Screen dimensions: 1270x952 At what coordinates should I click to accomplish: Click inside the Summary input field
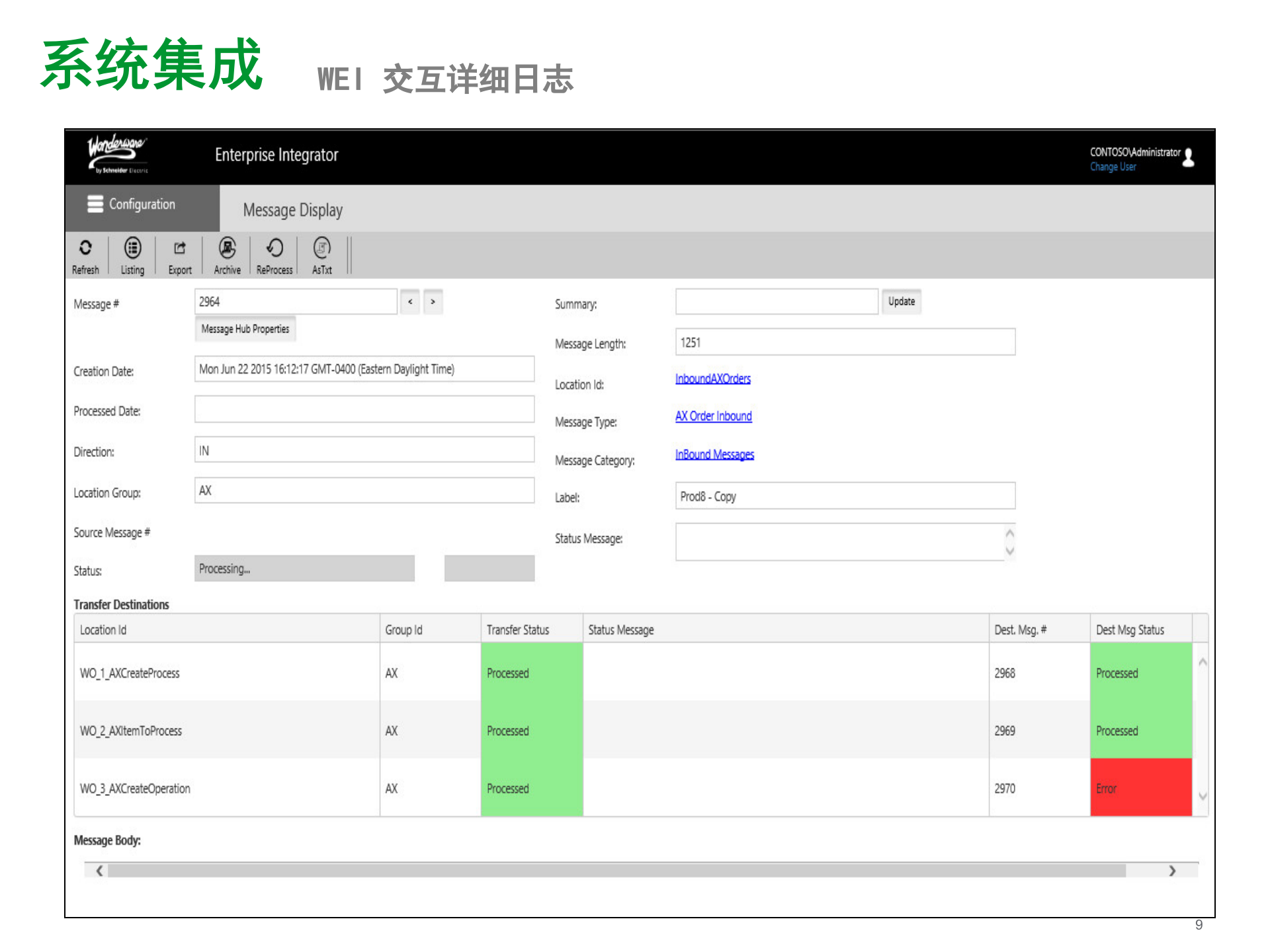point(776,301)
